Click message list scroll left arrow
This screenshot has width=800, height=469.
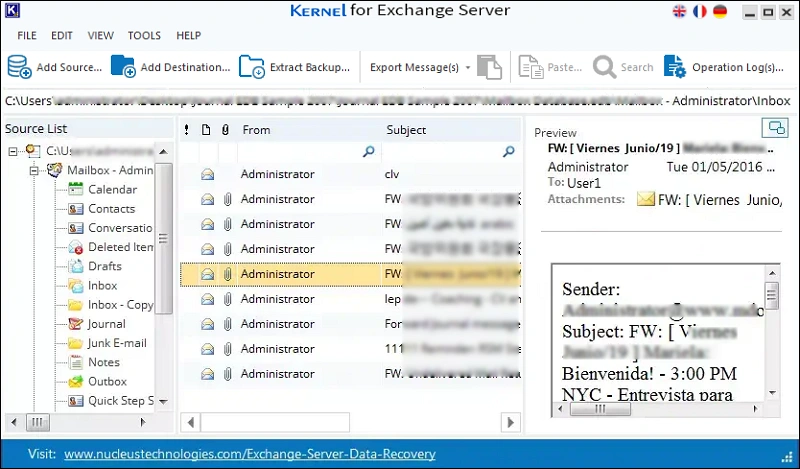(x=190, y=423)
